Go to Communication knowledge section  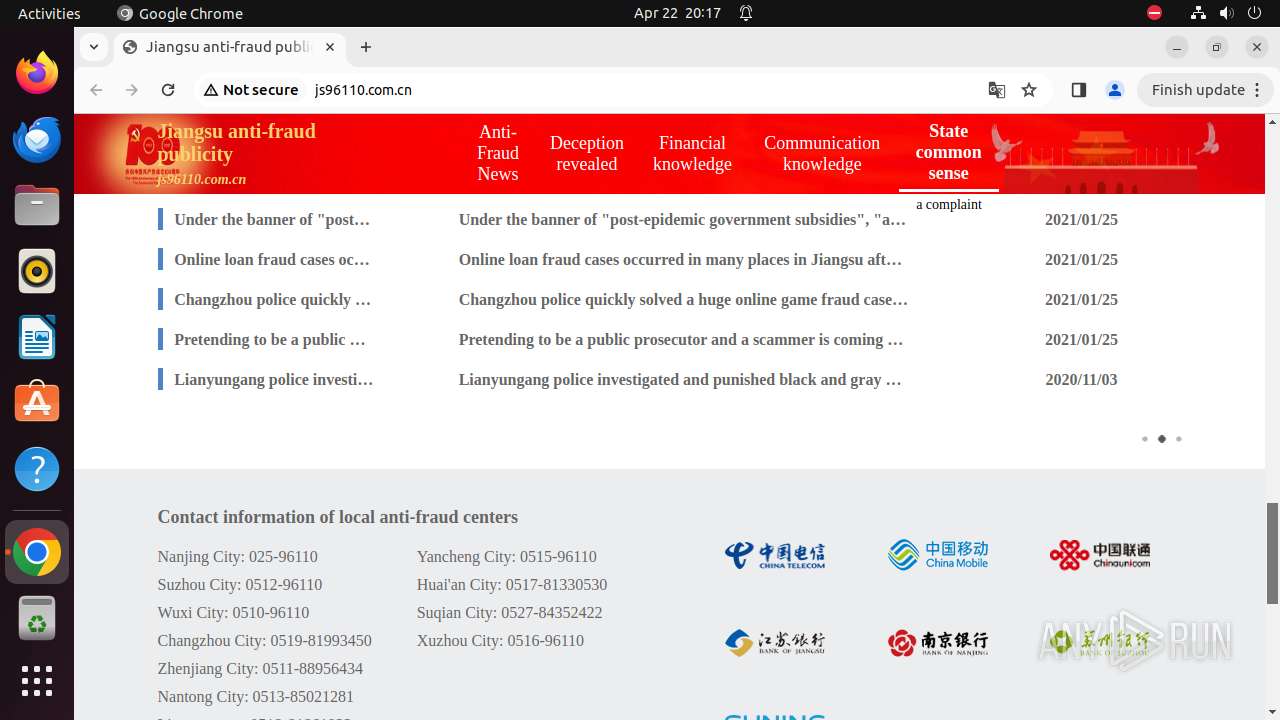822,153
